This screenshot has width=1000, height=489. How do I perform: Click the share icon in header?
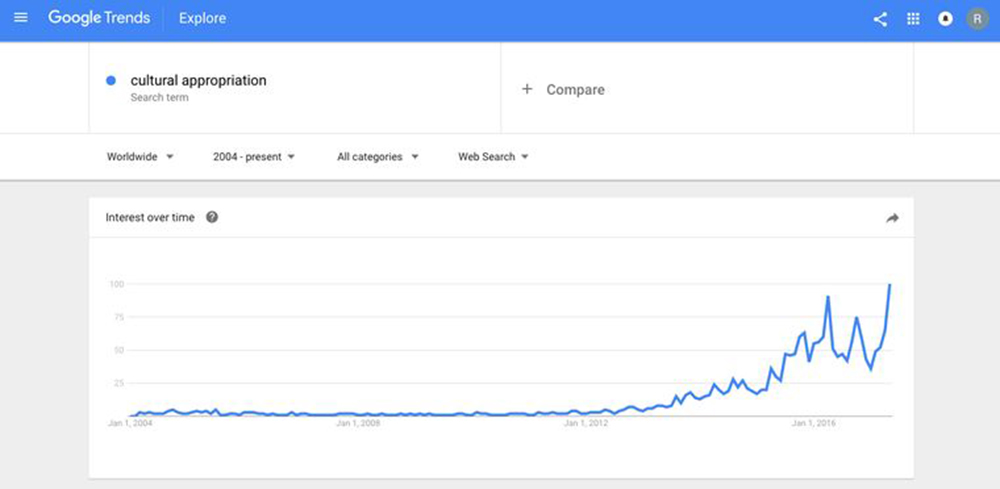880,19
